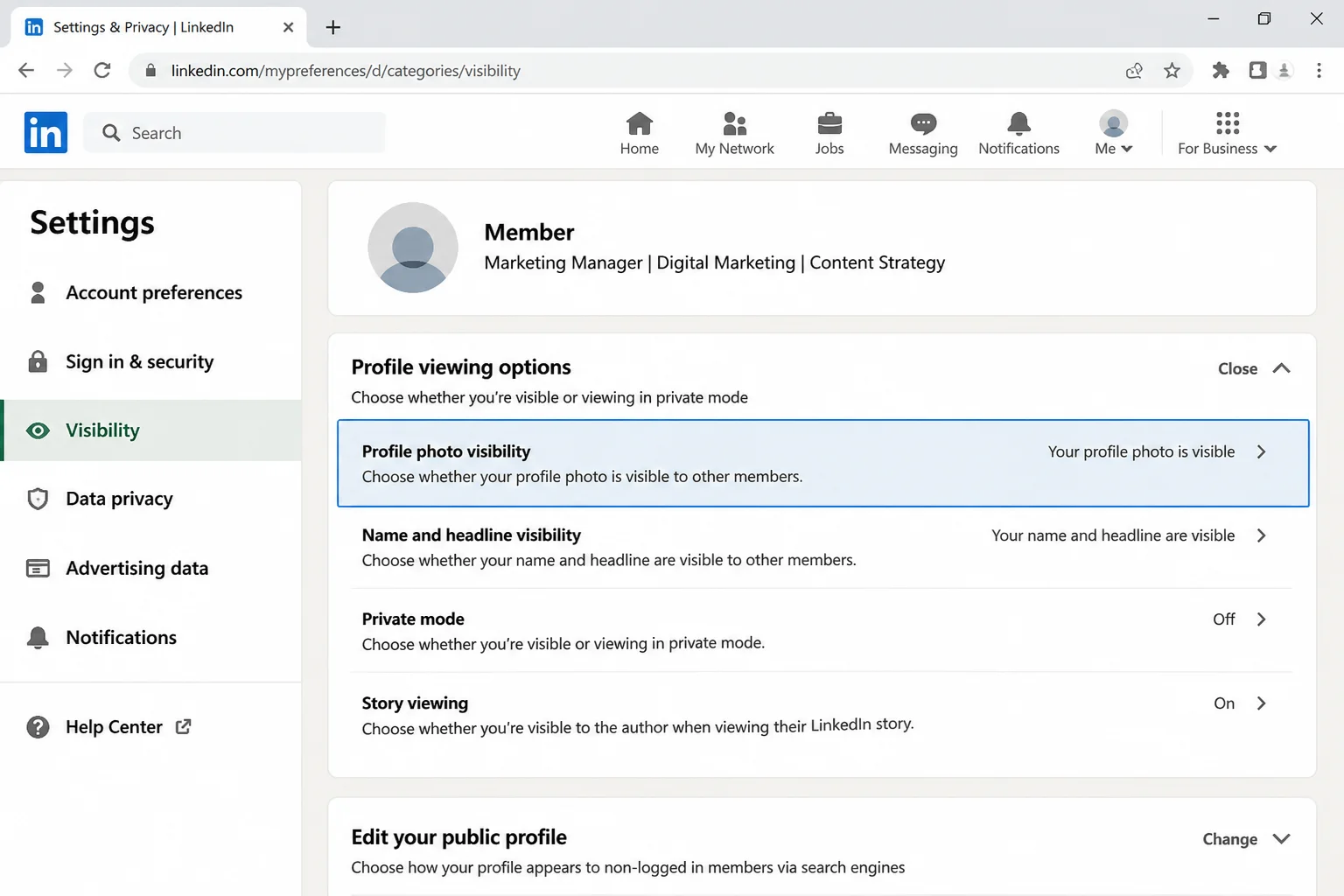Open the Chrome three-dot menu
The height and width of the screenshot is (896, 1344).
(x=1319, y=71)
